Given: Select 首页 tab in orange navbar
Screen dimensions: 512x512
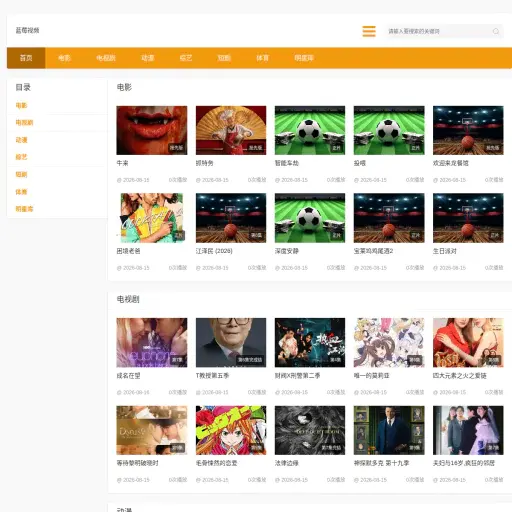Looking at the screenshot, I should tap(26, 58).
